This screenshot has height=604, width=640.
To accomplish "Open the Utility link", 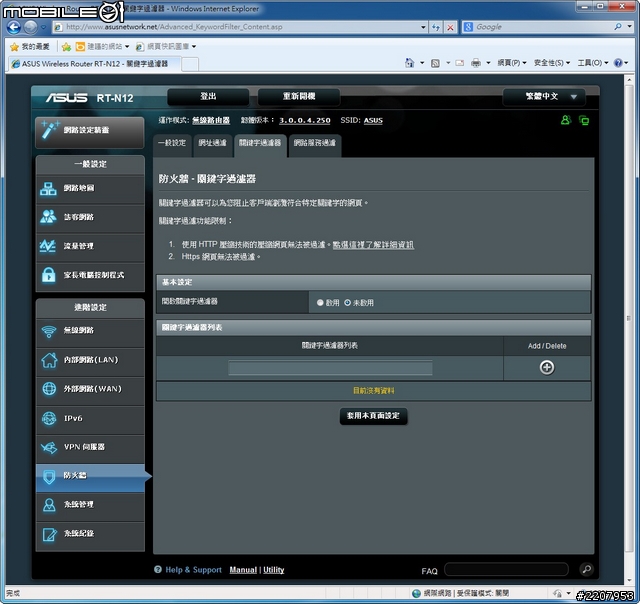I will pos(273,570).
